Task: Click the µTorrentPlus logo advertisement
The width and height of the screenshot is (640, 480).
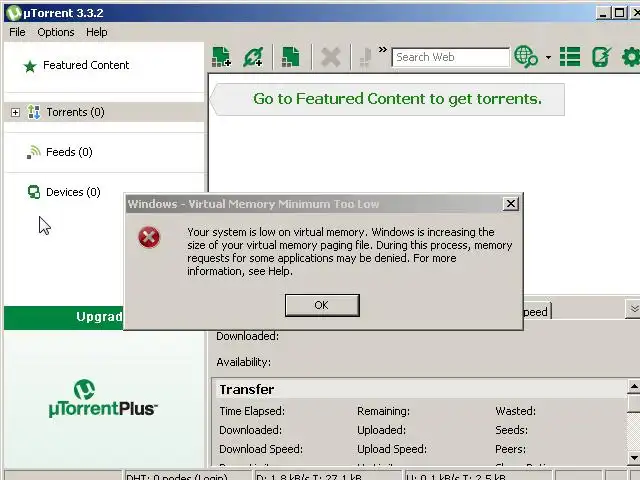Action: pyautogui.click(x=103, y=399)
